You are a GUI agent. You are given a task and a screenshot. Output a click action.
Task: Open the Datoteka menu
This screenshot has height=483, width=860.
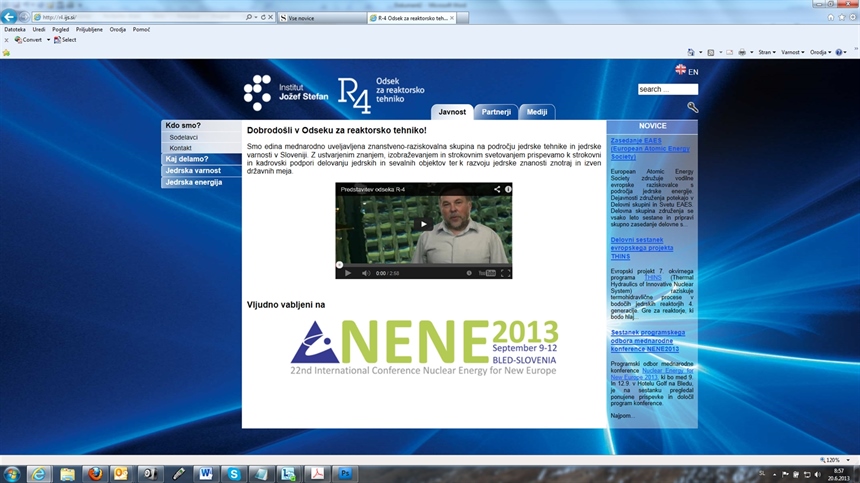tap(15, 30)
